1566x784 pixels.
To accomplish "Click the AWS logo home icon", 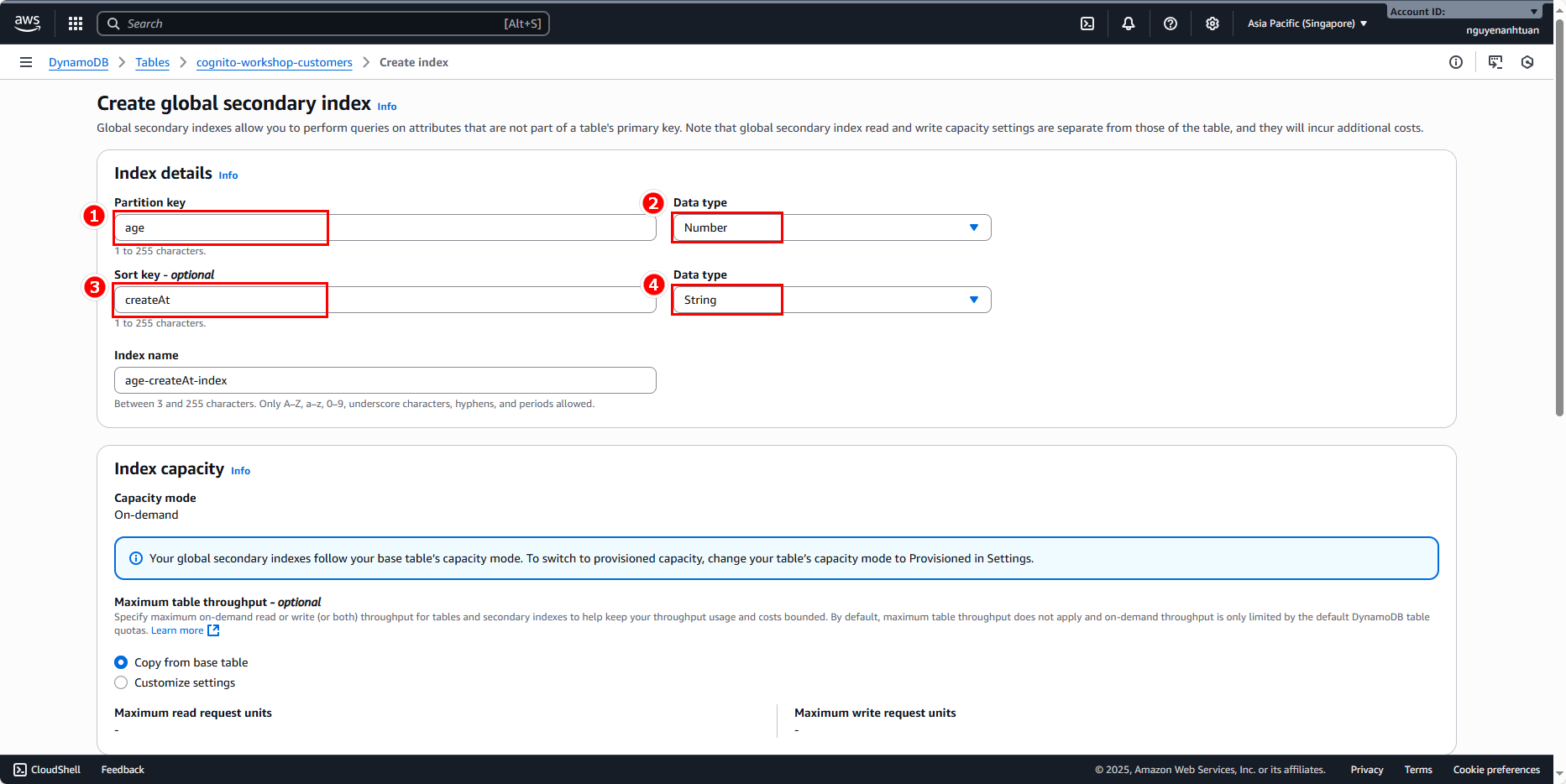I will coord(27,24).
